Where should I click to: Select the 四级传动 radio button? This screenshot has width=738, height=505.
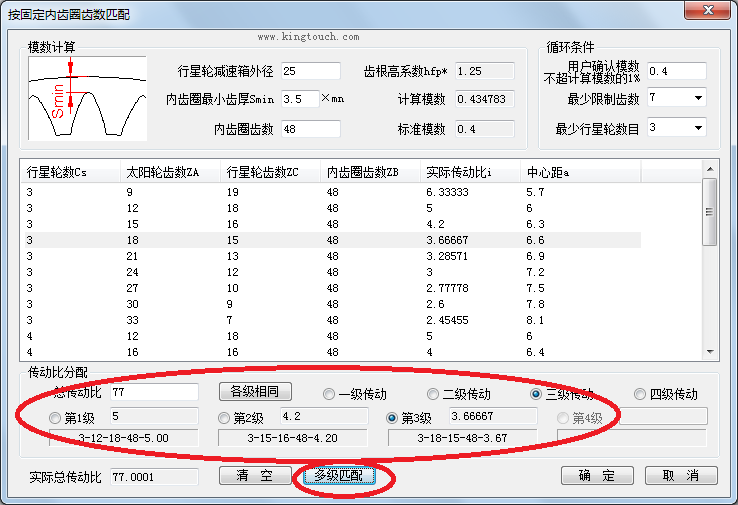coord(639,394)
